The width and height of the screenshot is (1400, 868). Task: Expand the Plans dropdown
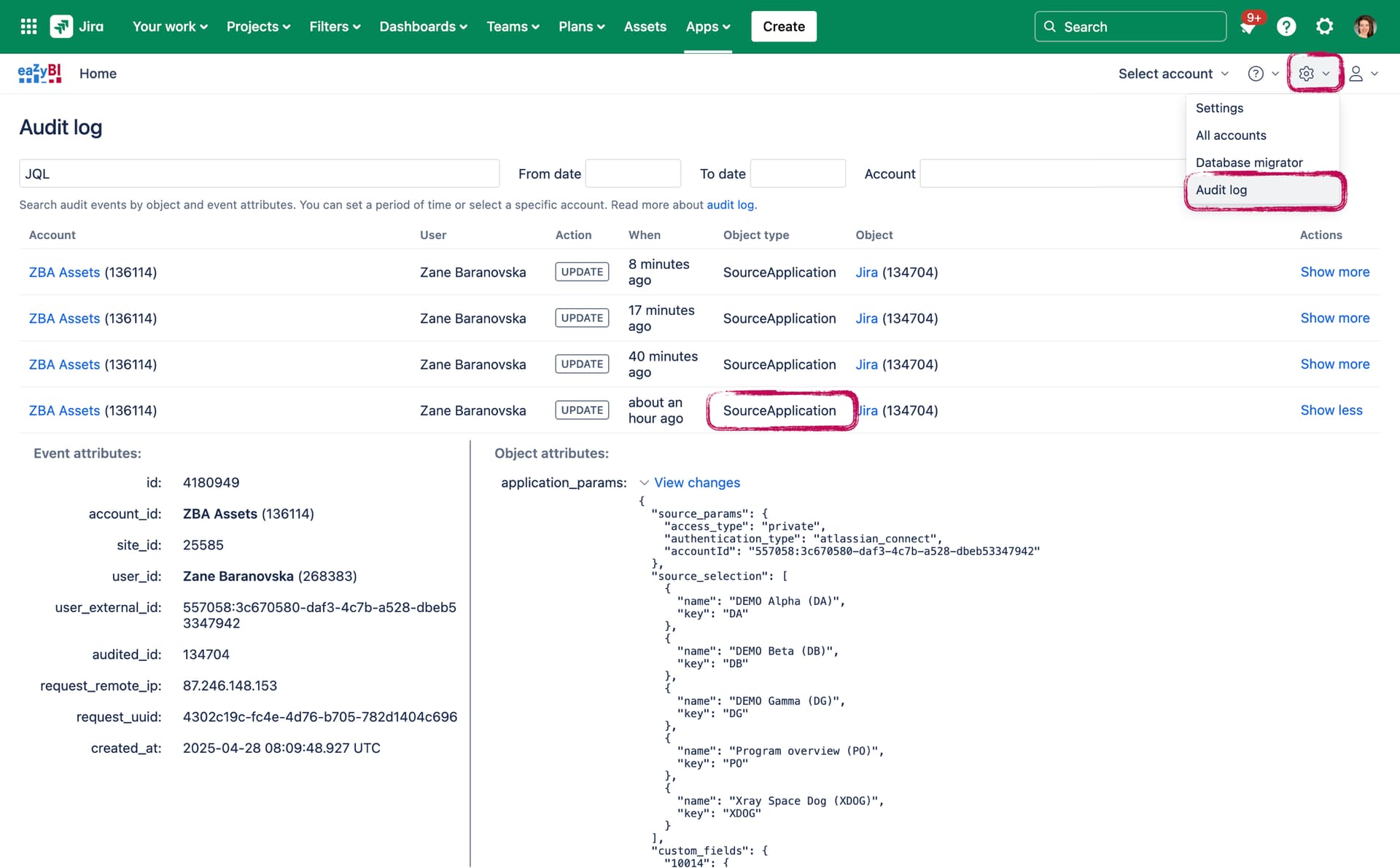tap(581, 26)
